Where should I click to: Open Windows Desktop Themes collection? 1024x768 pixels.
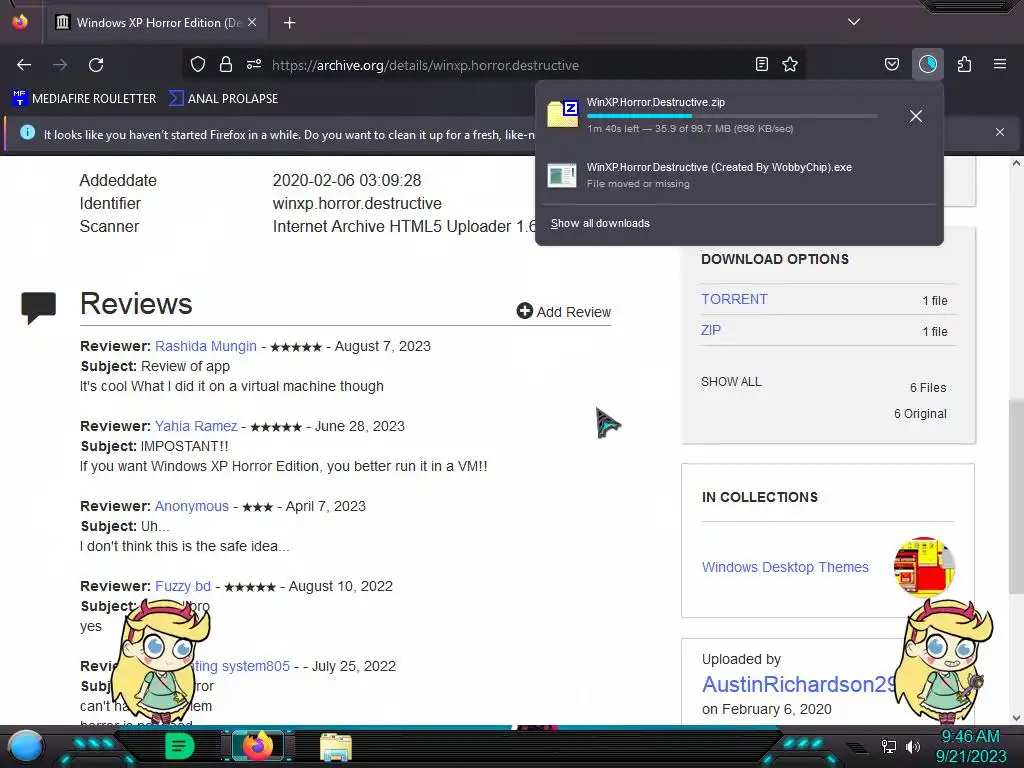tap(785, 567)
